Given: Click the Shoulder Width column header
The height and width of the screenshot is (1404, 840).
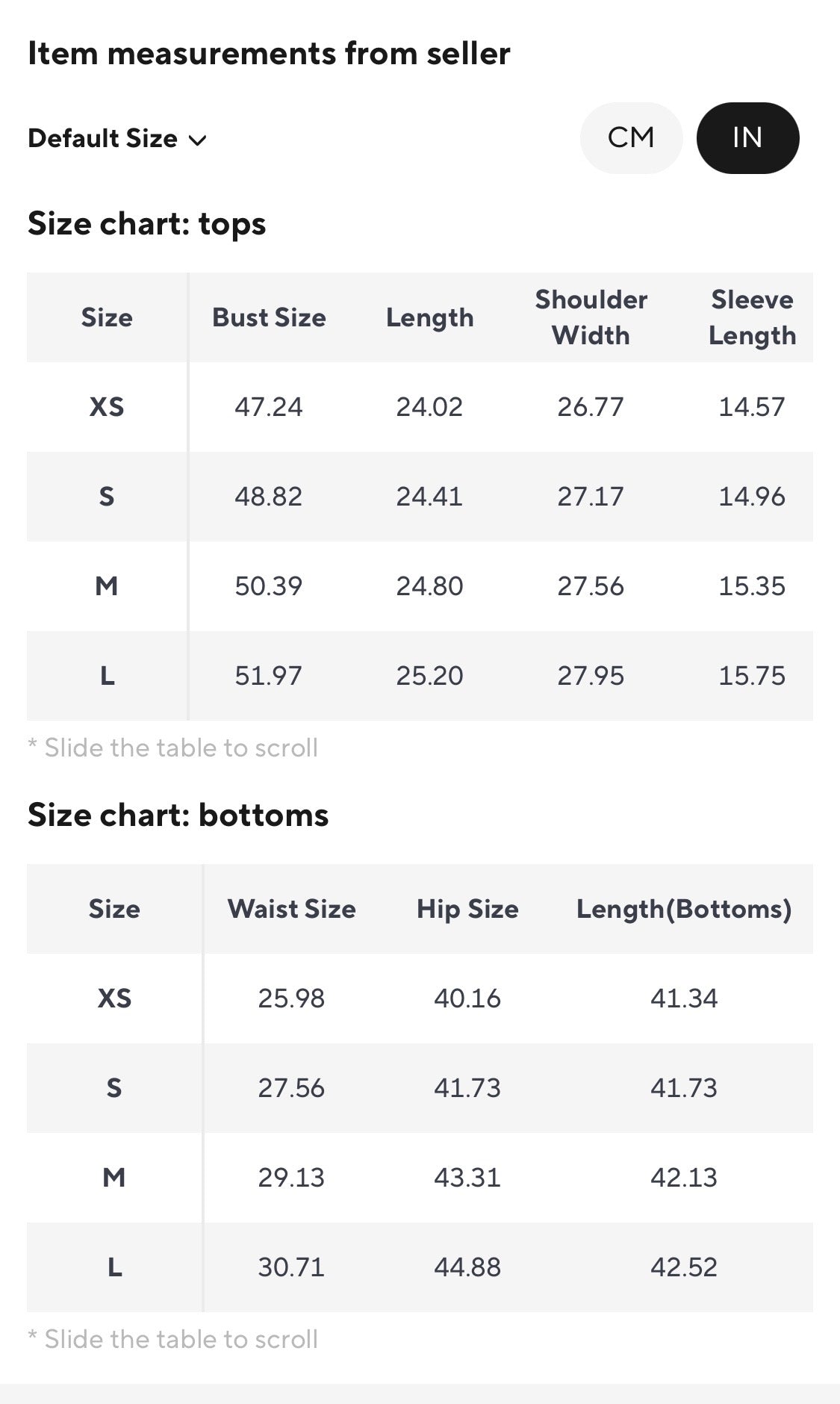Looking at the screenshot, I should tap(591, 317).
